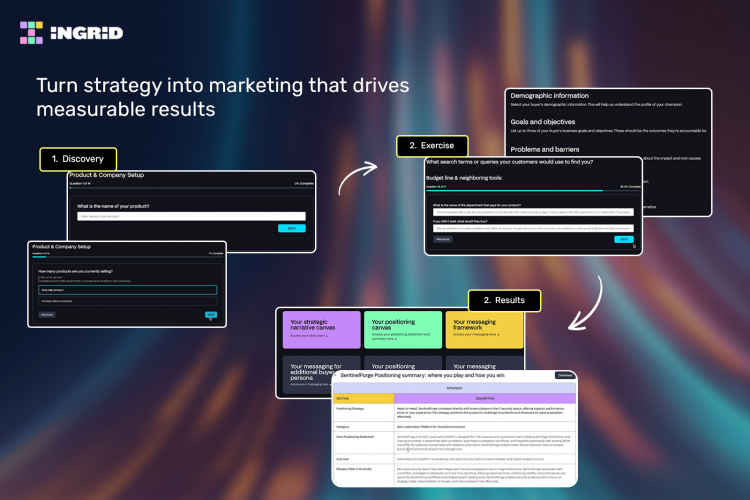Click the 'Access your story here' link

pos(309,336)
